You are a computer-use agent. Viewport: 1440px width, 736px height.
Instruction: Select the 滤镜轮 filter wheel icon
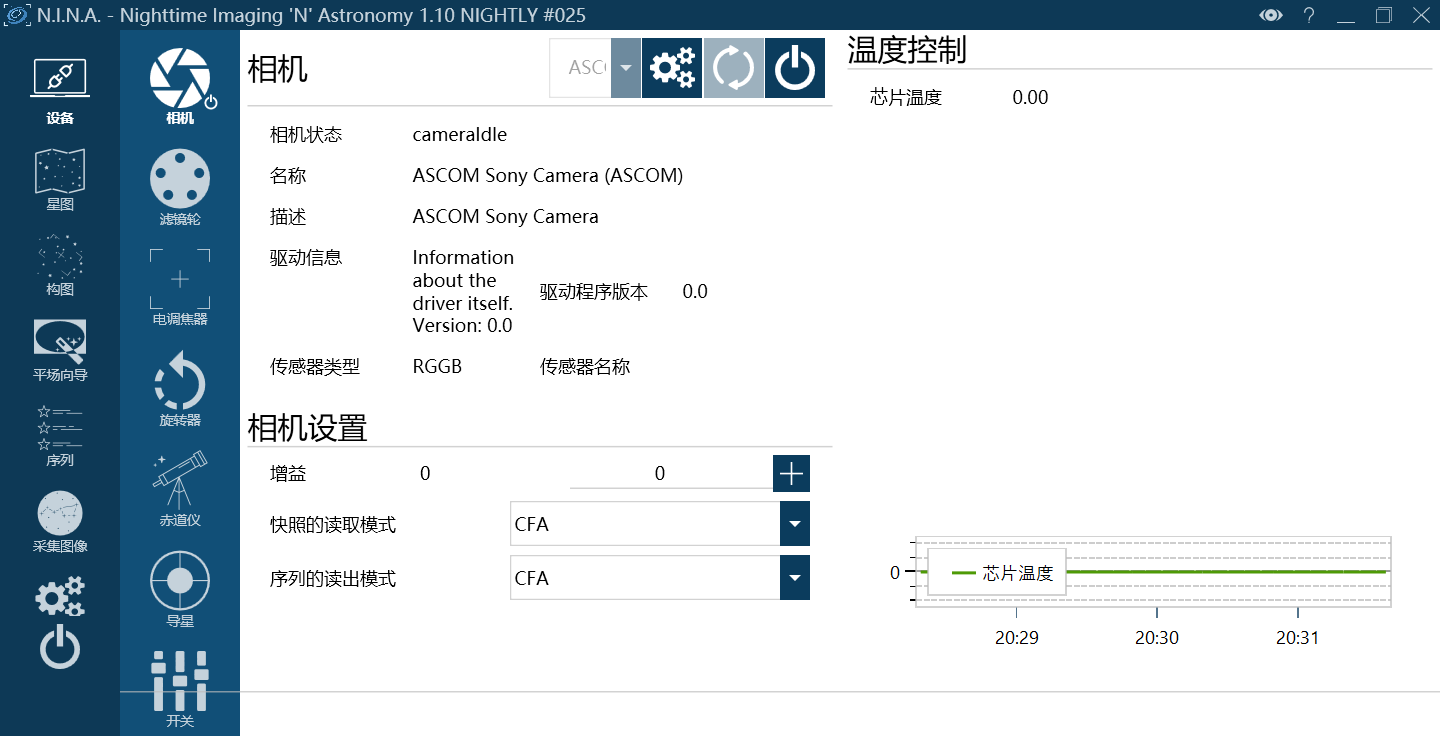180,187
